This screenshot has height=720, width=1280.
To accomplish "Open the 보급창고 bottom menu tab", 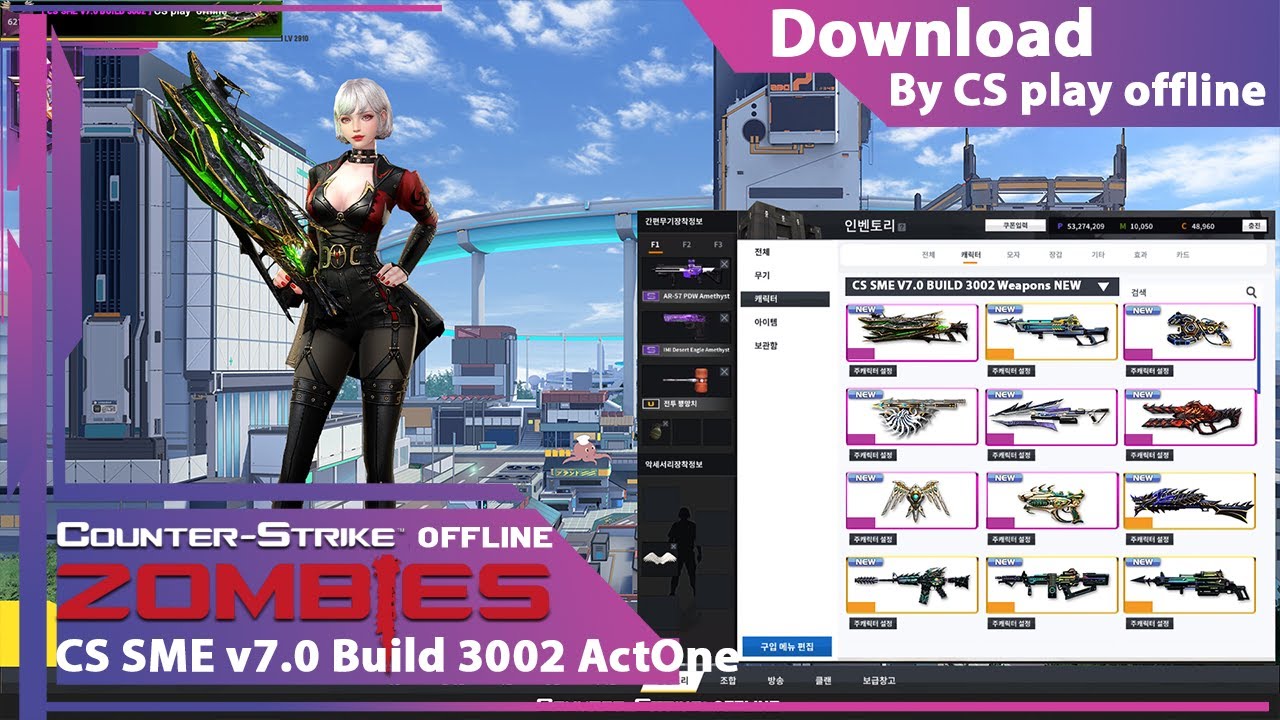I will 878,681.
